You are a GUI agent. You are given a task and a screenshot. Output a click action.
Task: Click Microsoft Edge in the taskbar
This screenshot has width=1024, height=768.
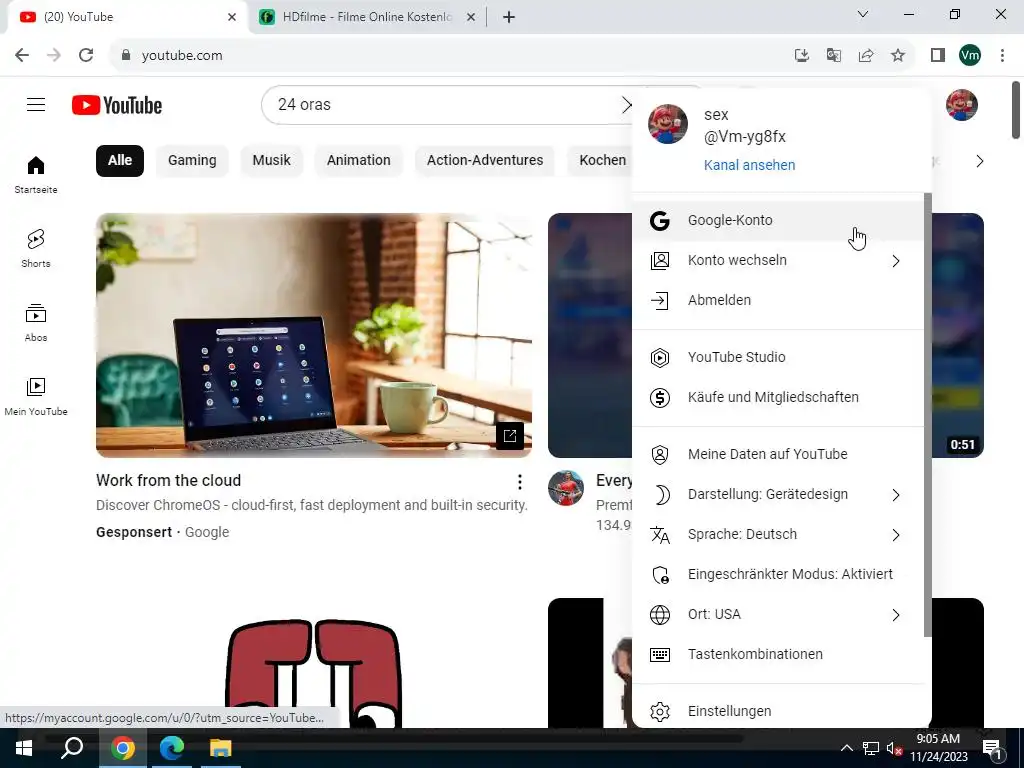pyautogui.click(x=172, y=748)
